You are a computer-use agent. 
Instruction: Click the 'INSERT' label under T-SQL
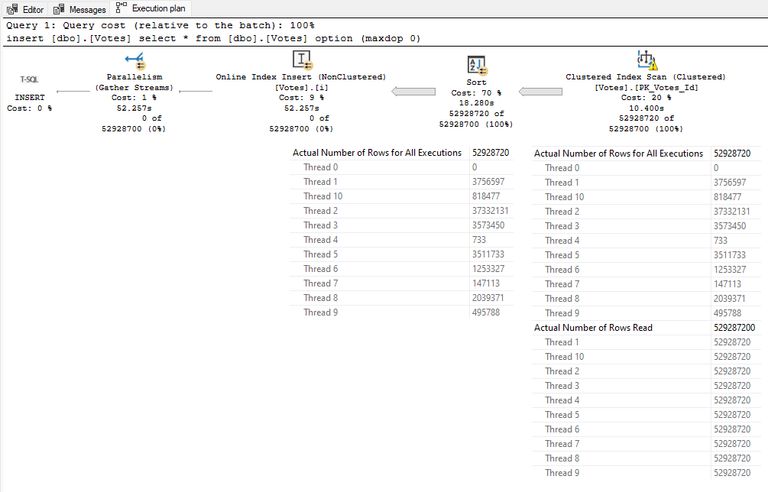pos(29,97)
